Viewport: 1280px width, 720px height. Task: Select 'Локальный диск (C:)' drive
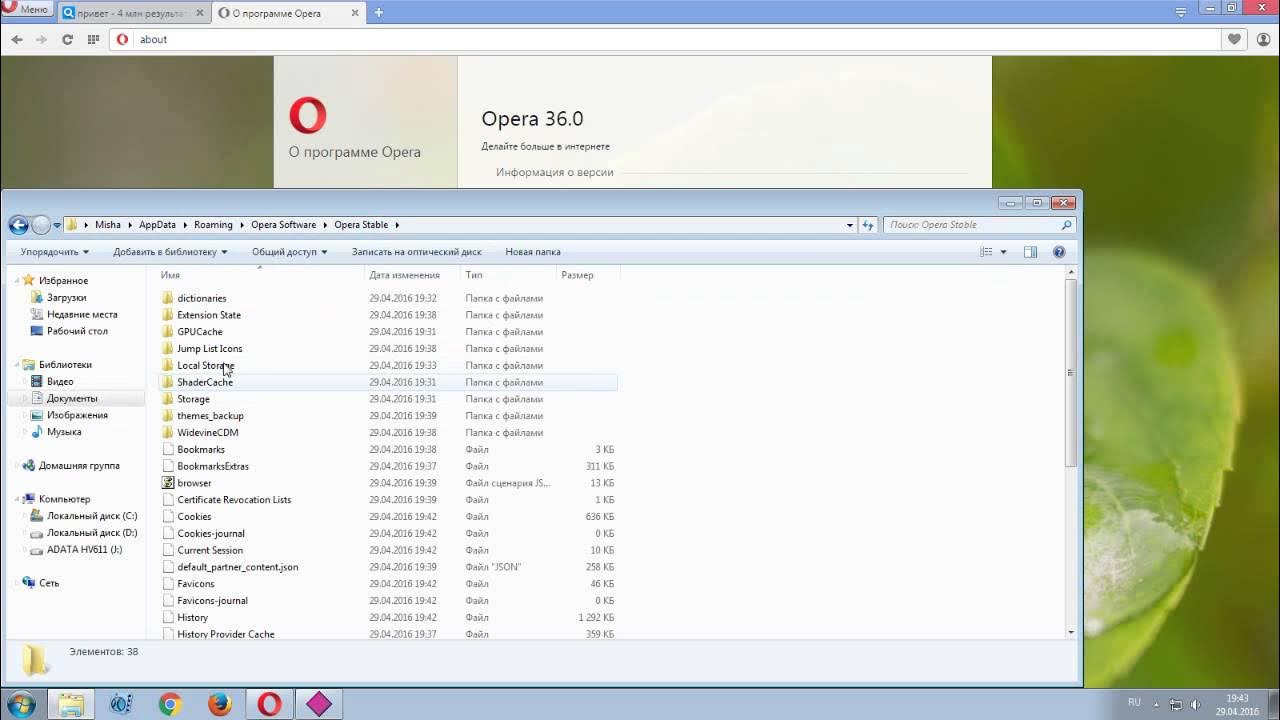(91, 516)
